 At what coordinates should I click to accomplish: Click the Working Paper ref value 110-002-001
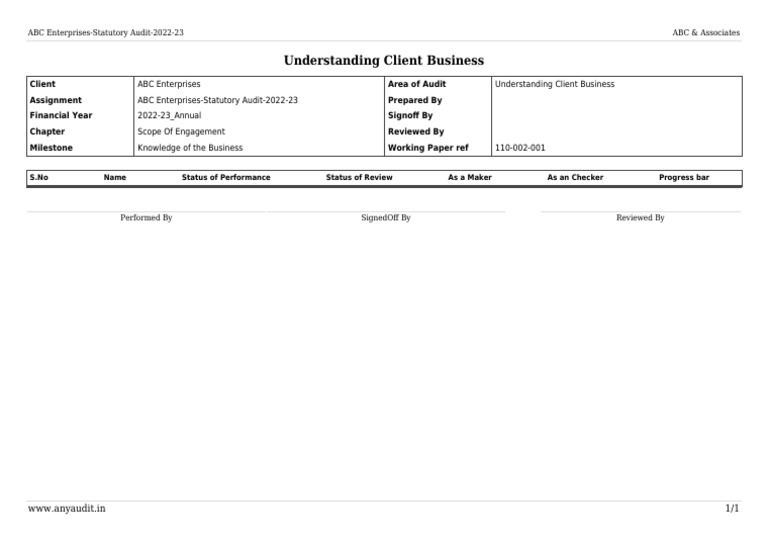(520, 147)
